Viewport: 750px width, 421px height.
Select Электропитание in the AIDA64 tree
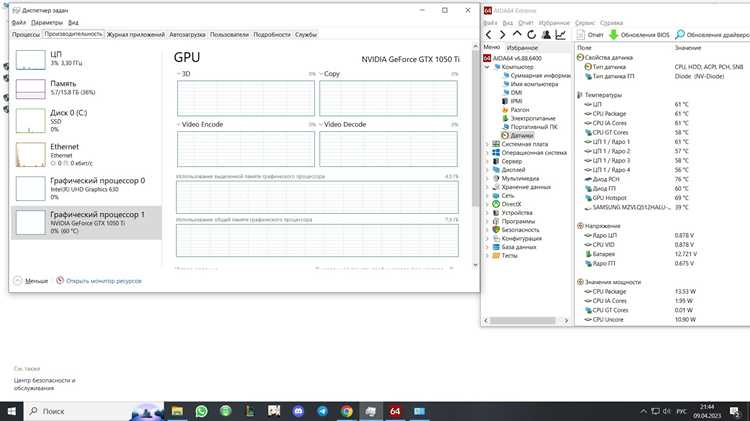[533, 118]
